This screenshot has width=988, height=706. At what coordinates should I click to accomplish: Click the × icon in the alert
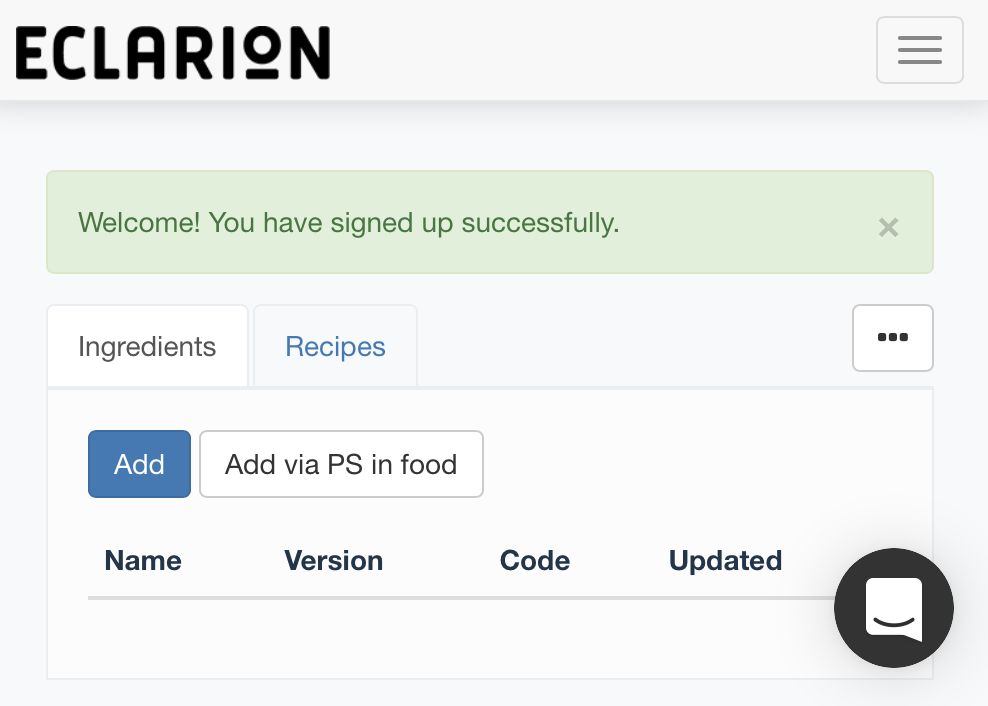point(888,227)
